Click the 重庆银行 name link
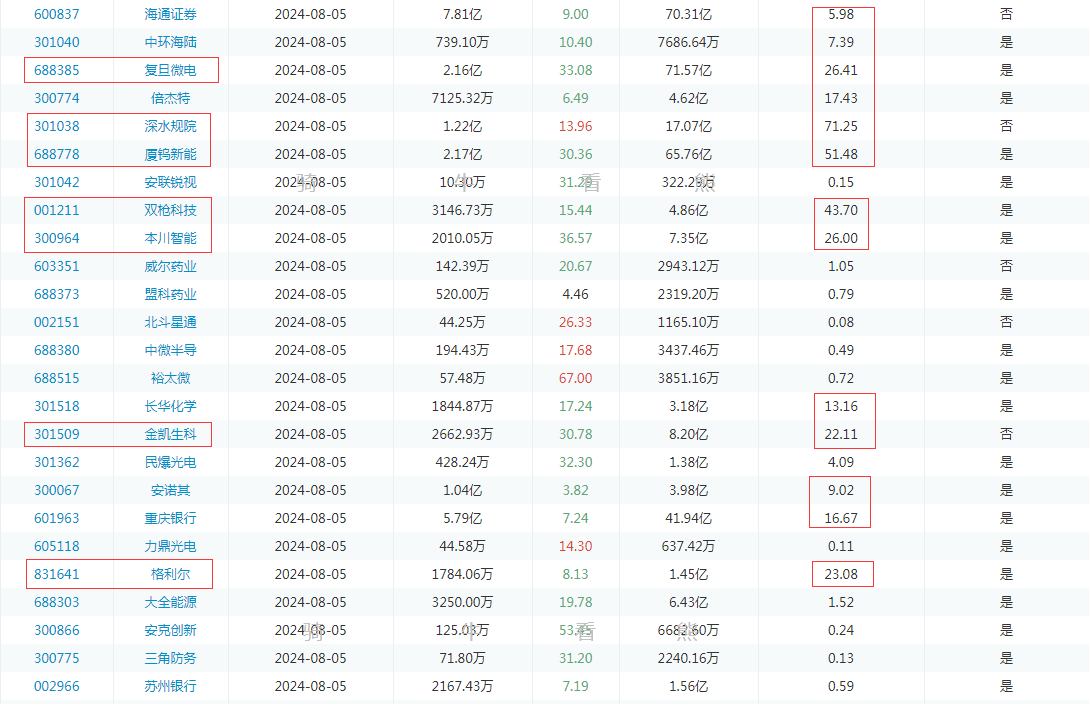 pos(170,519)
